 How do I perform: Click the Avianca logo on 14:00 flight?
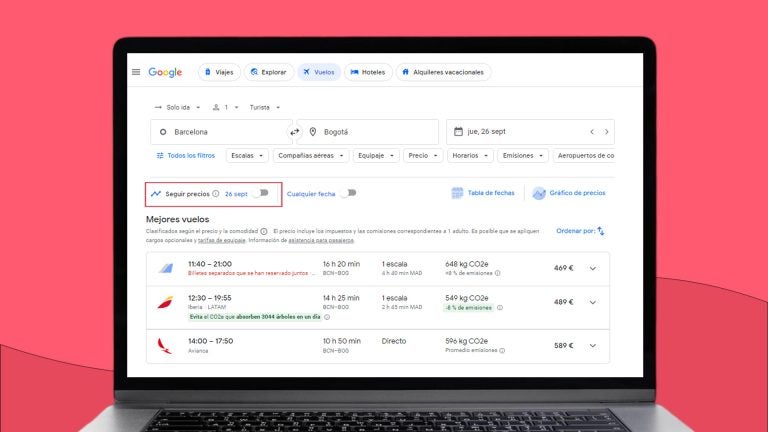(165, 346)
